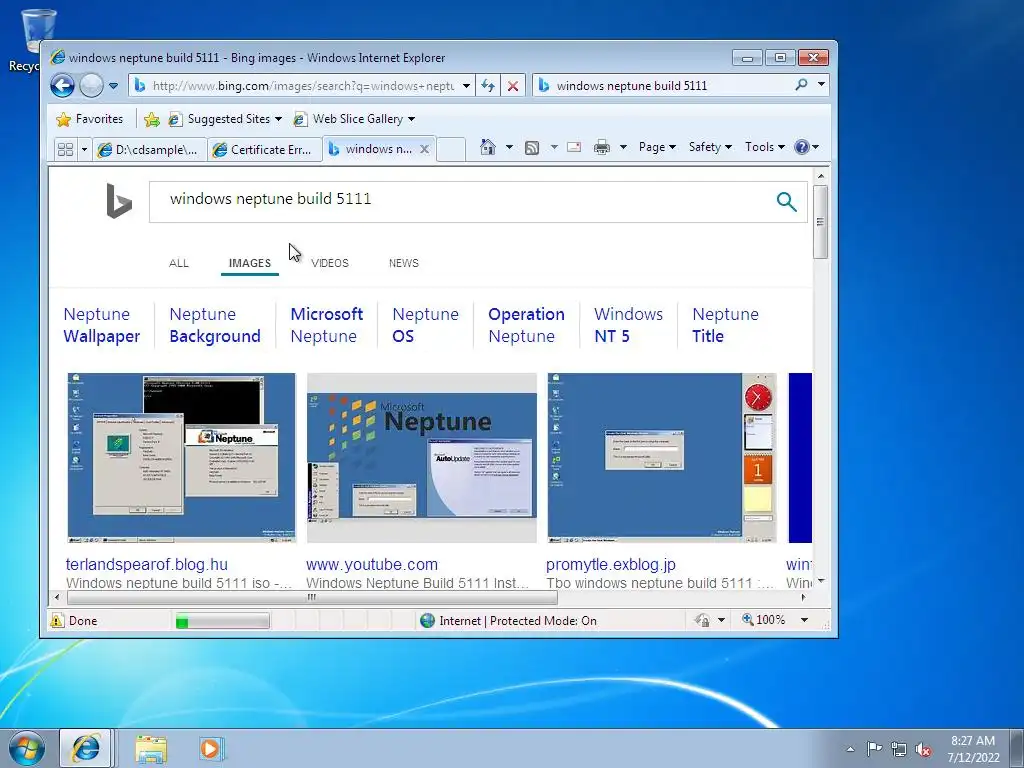1024x768 pixels.
Task: Click the Bing logo on the page
Action: point(120,201)
